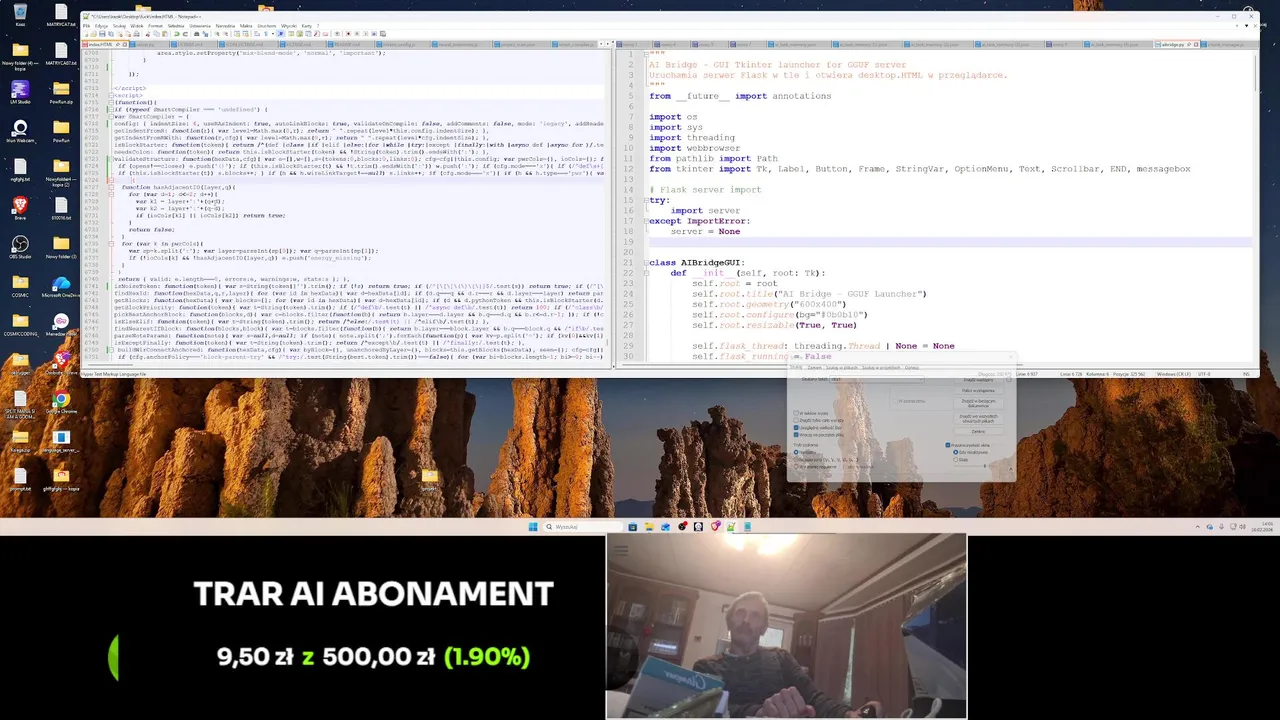Viewport: 1280px width, 720px height.
Task: Click the Save toolbar icon in Notepad++
Action: [x=102, y=34]
